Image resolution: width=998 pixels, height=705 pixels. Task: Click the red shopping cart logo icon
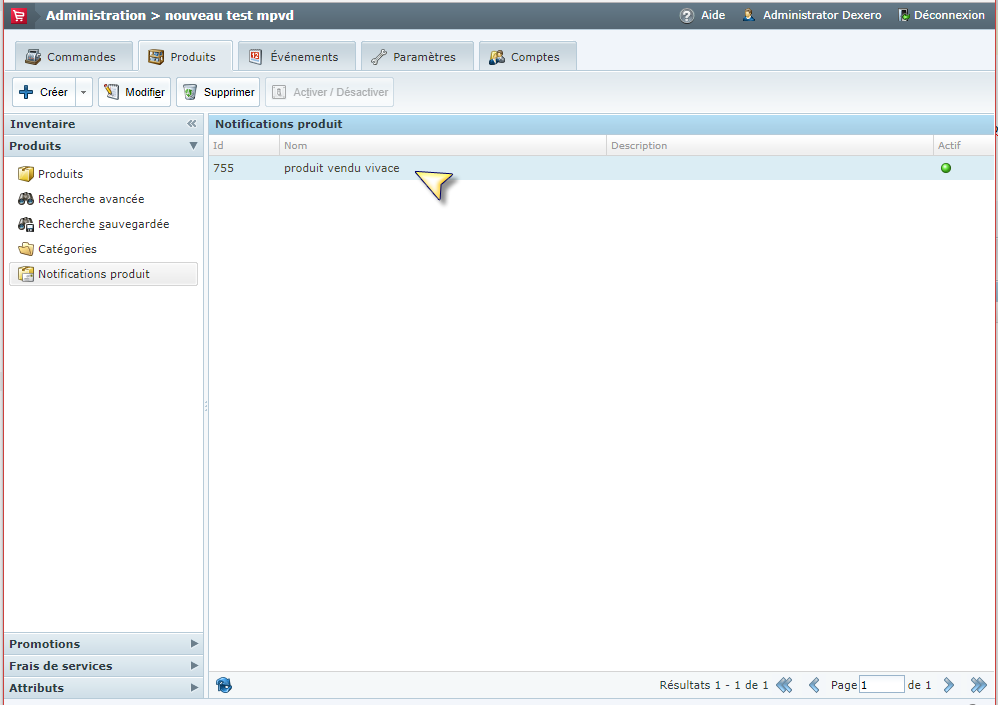tap(19, 15)
